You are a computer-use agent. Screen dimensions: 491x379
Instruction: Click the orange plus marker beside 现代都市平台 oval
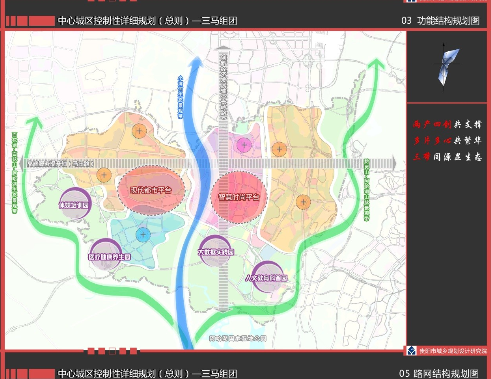[104, 175]
